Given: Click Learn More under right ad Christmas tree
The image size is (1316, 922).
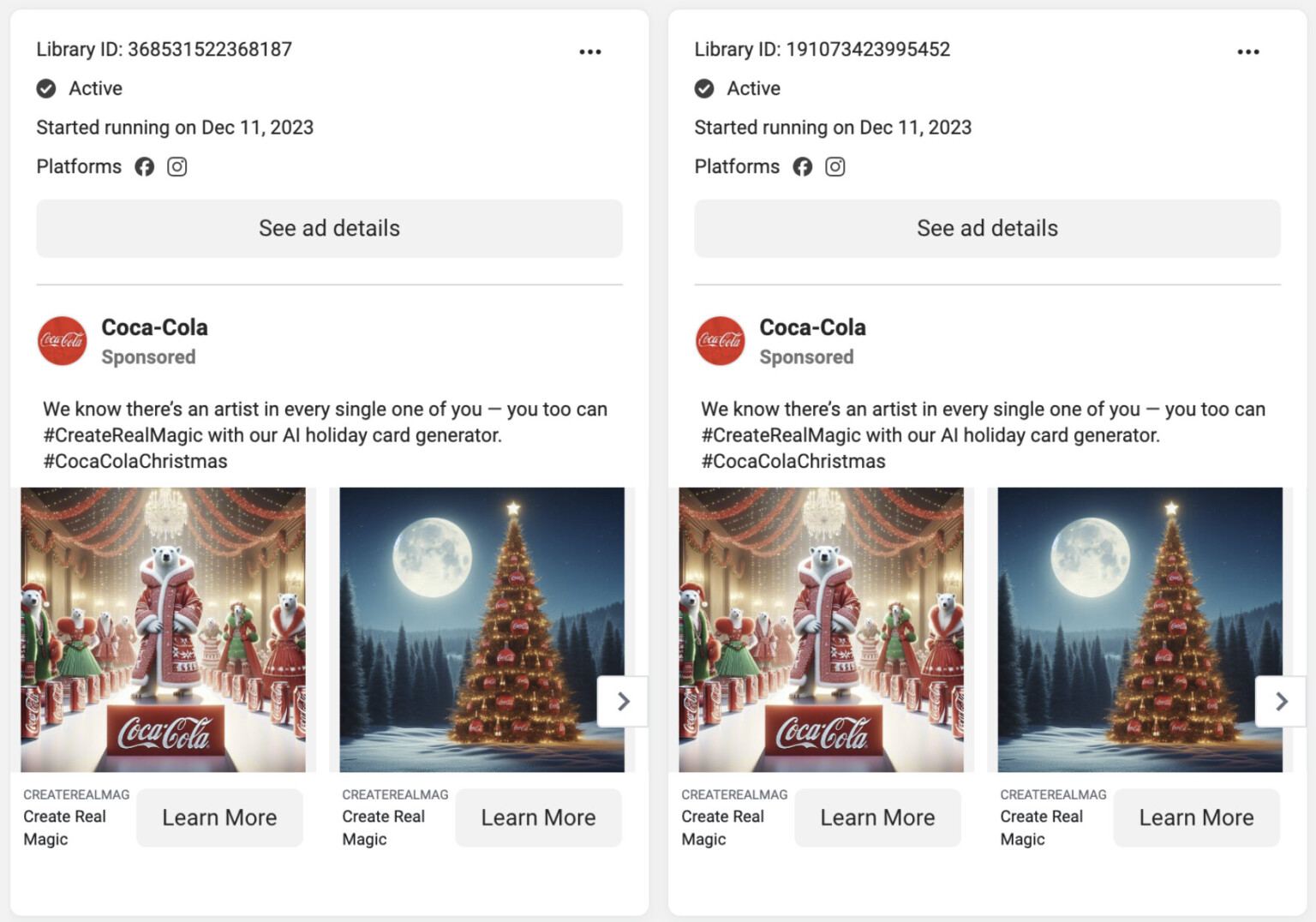Looking at the screenshot, I should 1196,818.
